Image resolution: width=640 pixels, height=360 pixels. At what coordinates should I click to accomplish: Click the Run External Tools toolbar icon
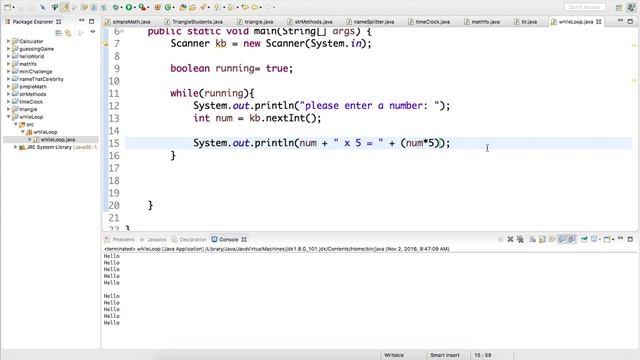142,7
